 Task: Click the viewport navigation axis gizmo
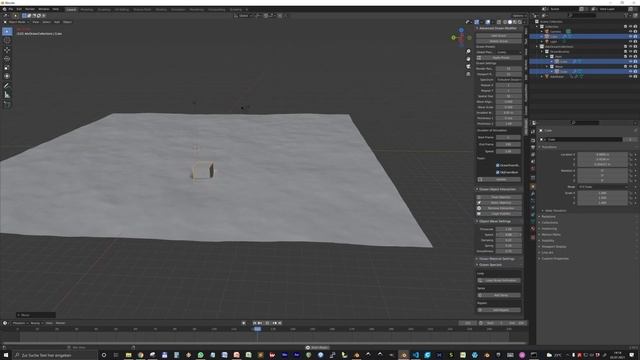[x=461, y=38]
